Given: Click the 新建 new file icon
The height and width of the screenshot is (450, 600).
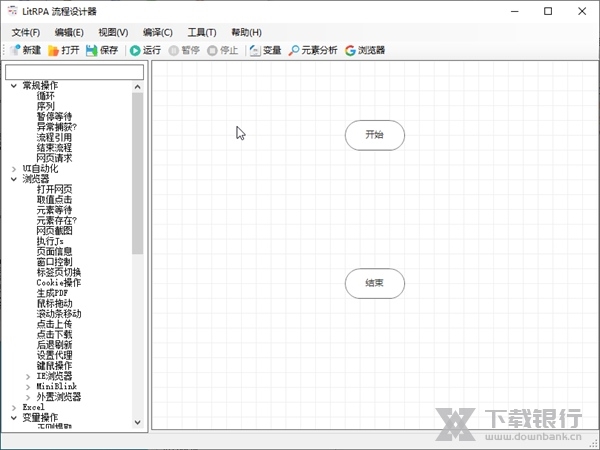Looking at the screenshot, I should coord(15,50).
